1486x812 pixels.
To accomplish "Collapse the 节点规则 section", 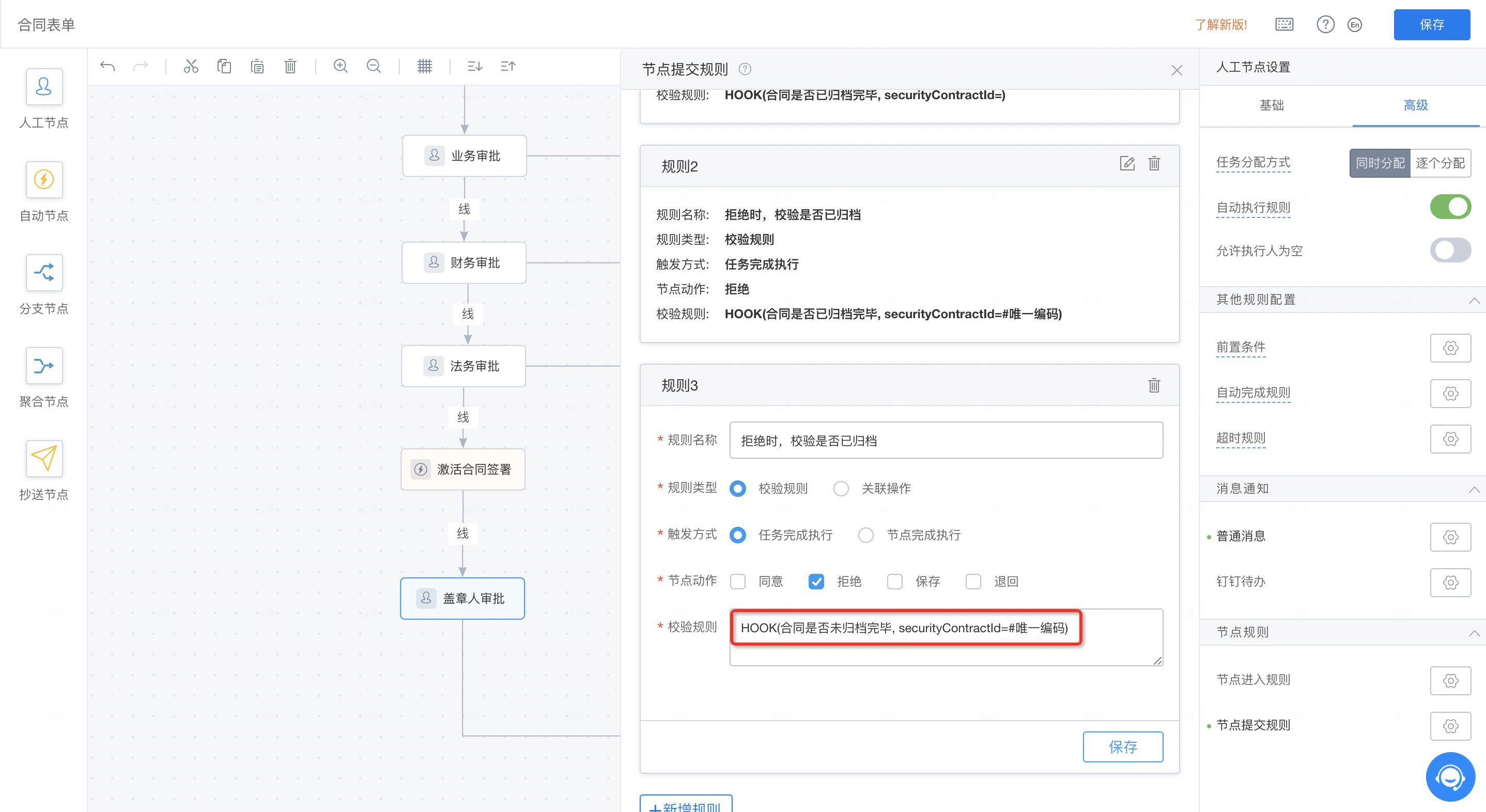I will 1474,633.
